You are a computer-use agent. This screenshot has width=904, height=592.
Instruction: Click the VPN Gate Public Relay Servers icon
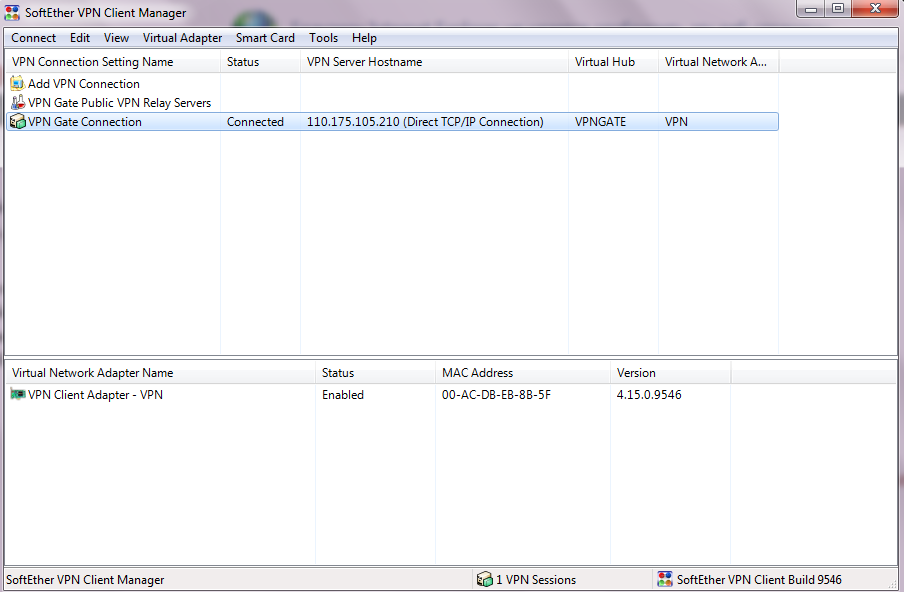(x=17, y=103)
